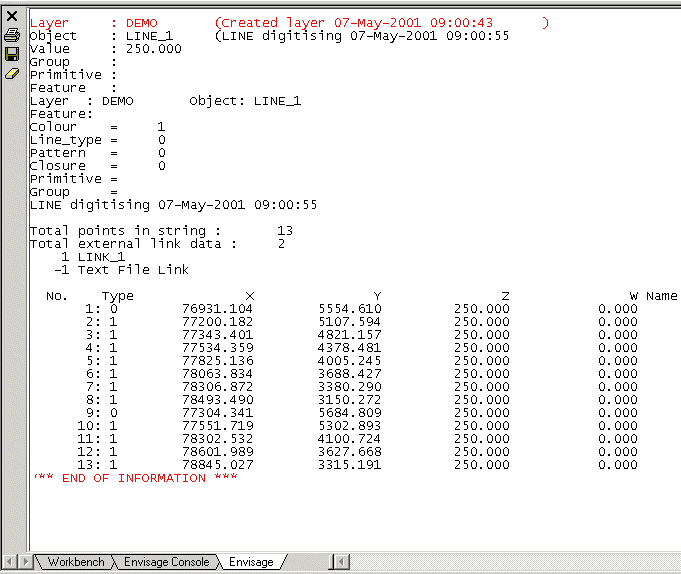Click the Y value 3627.668
Image resolution: width=681 pixels, height=574 pixels.
click(350, 452)
